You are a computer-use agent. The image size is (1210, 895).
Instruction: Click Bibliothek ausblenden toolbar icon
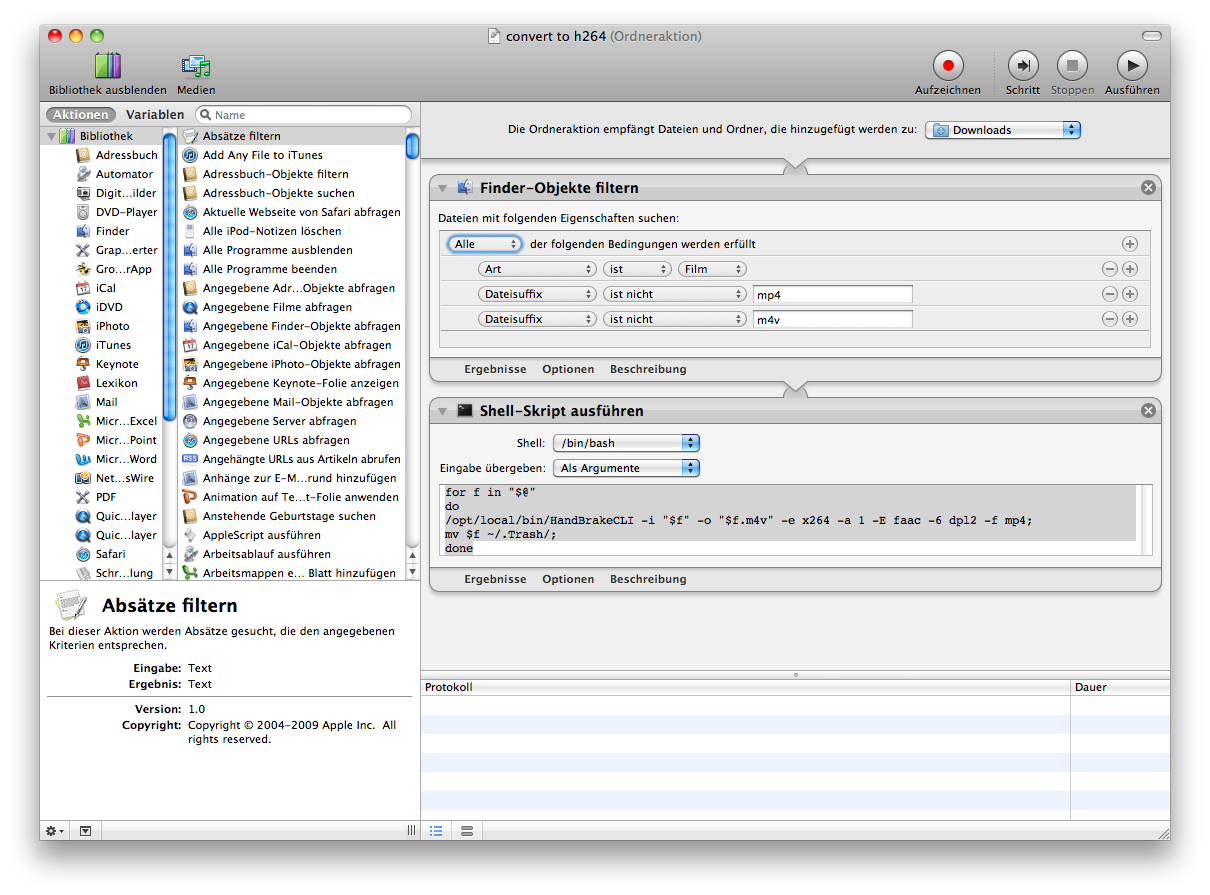point(107,67)
